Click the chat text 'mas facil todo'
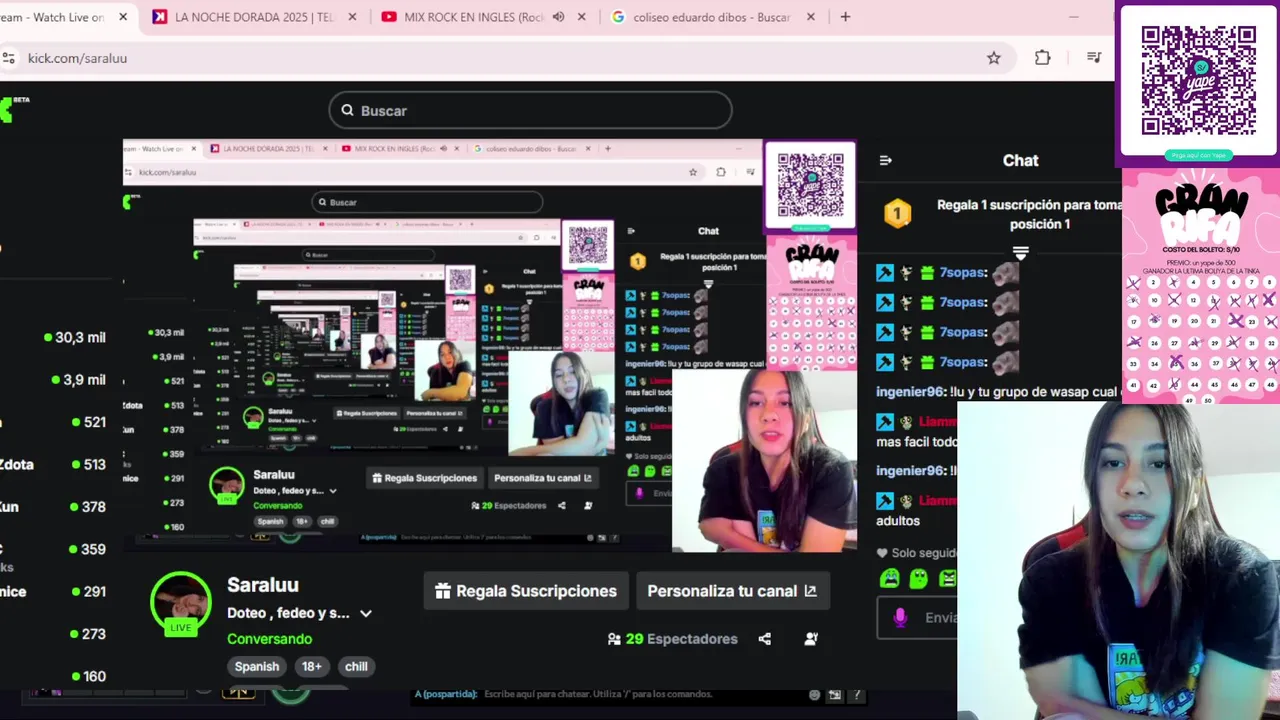Viewport: 1280px width, 720px height. coord(916,441)
